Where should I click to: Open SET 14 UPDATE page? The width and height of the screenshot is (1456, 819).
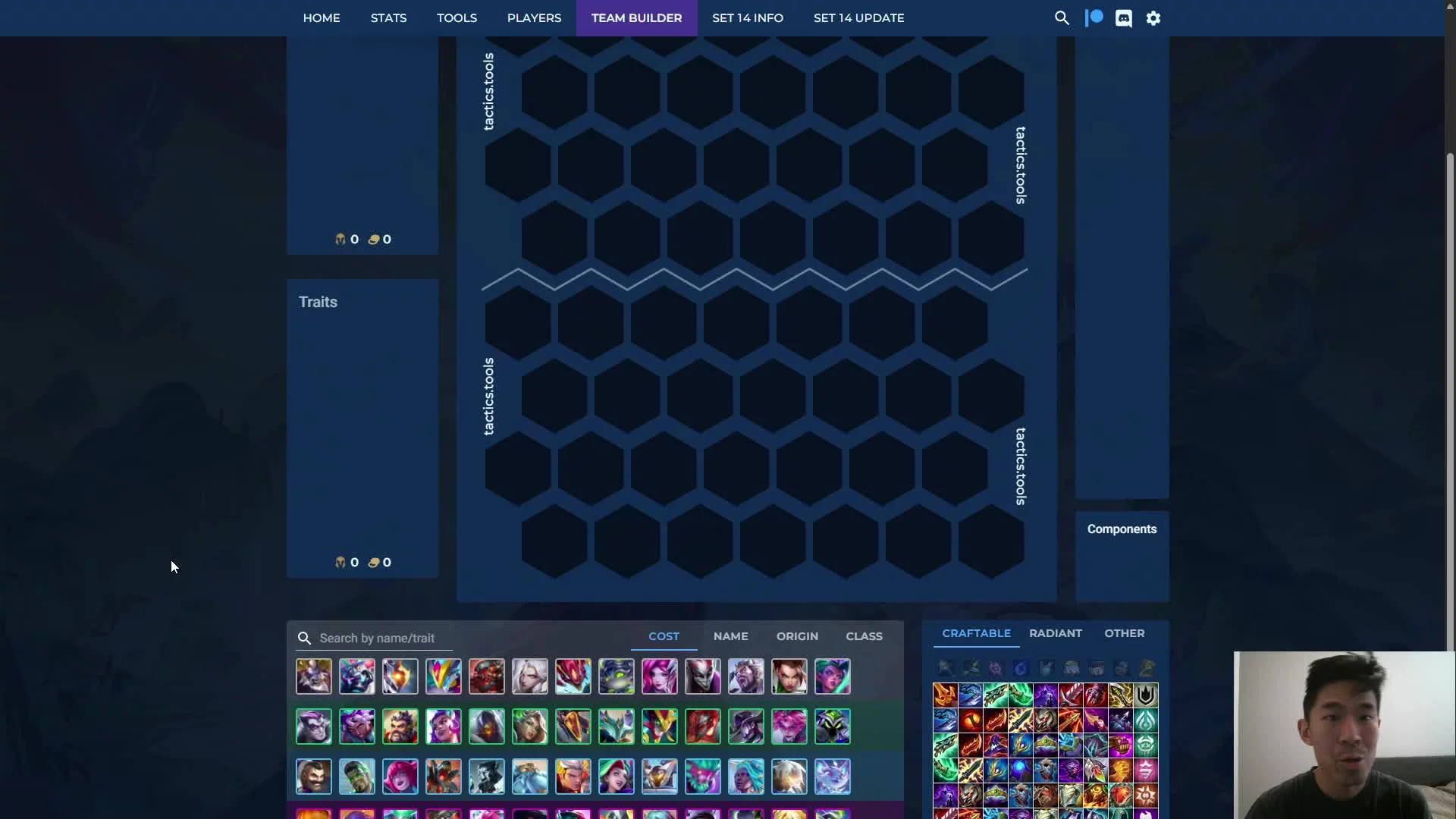pos(858,17)
